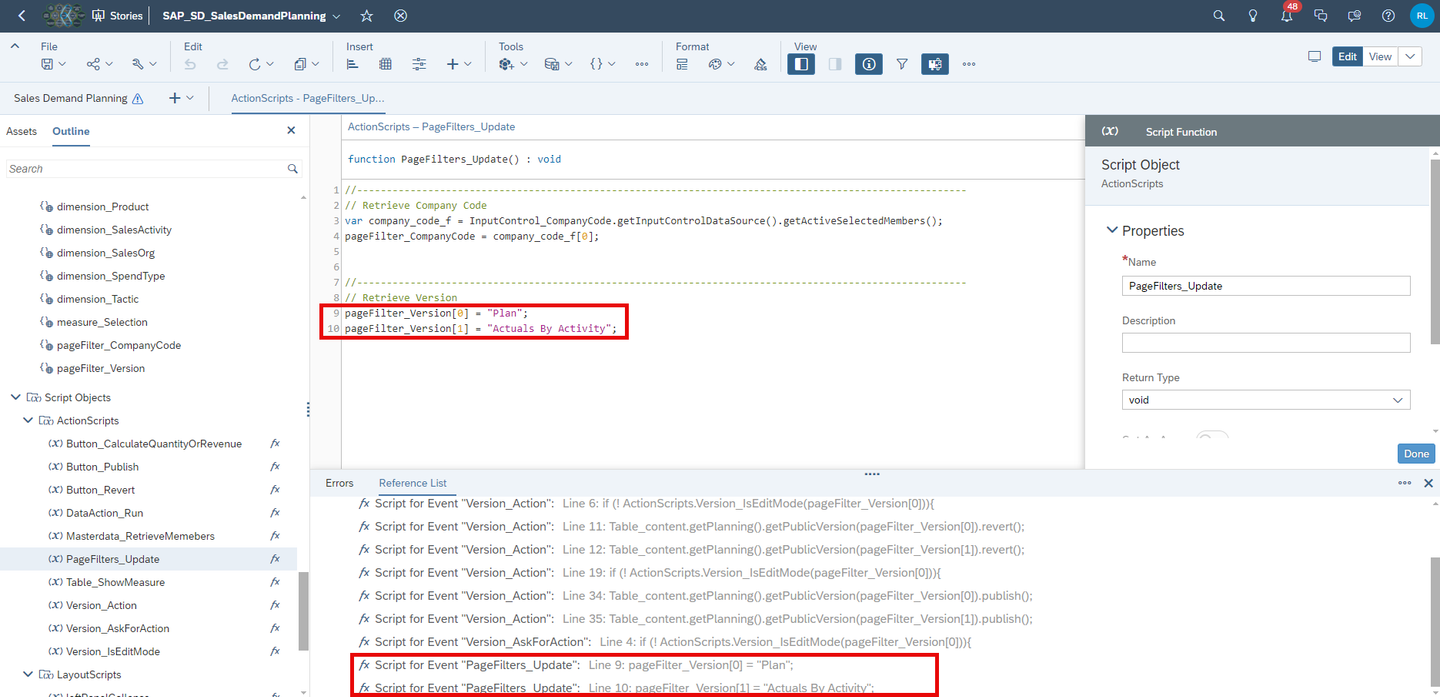Close the story with circled X icon
This screenshot has height=697, width=1440.
click(x=400, y=16)
